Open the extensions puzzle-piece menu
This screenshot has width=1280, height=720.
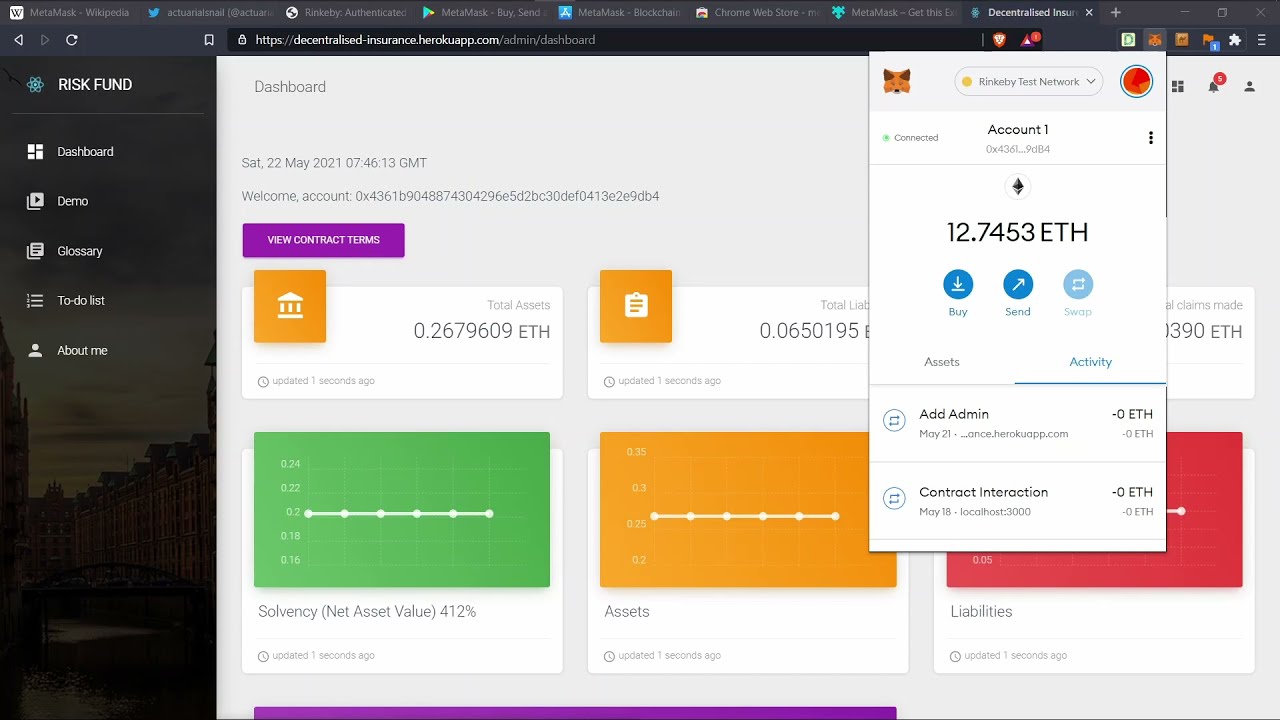coord(1235,40)
